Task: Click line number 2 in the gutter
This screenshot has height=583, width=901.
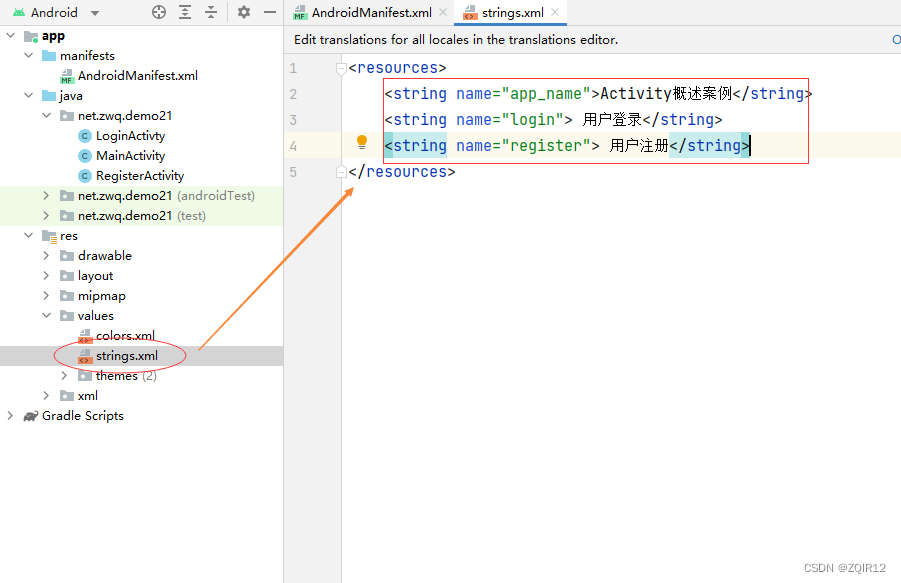Action: (293, 94)
